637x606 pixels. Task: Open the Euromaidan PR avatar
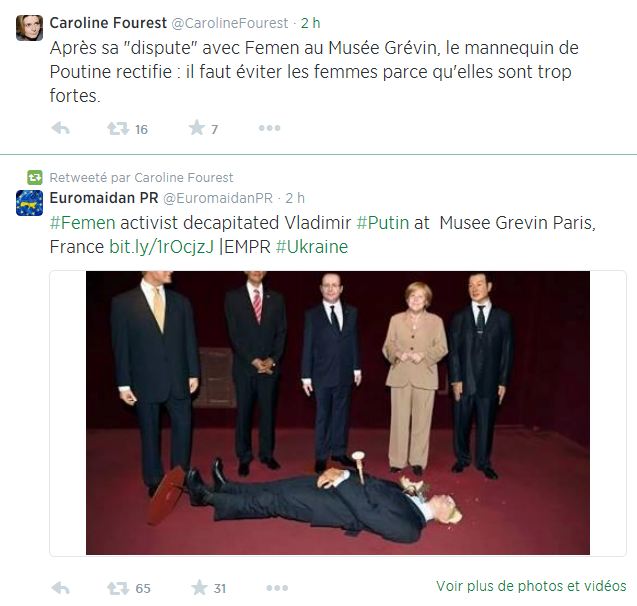(29, 203)
